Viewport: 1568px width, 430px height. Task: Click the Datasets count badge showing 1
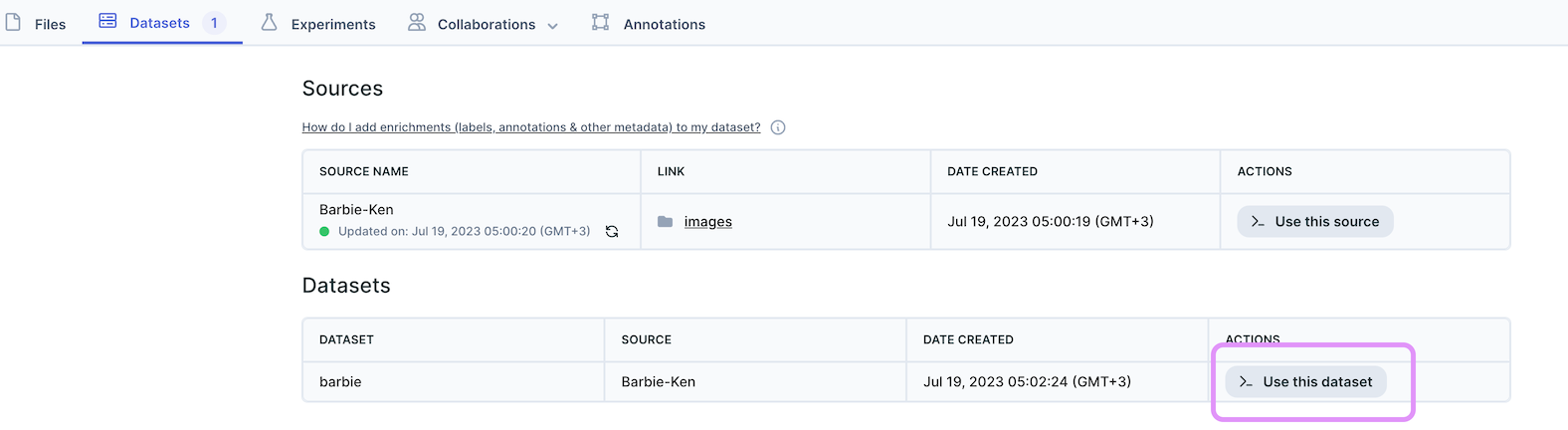point(214,23)
